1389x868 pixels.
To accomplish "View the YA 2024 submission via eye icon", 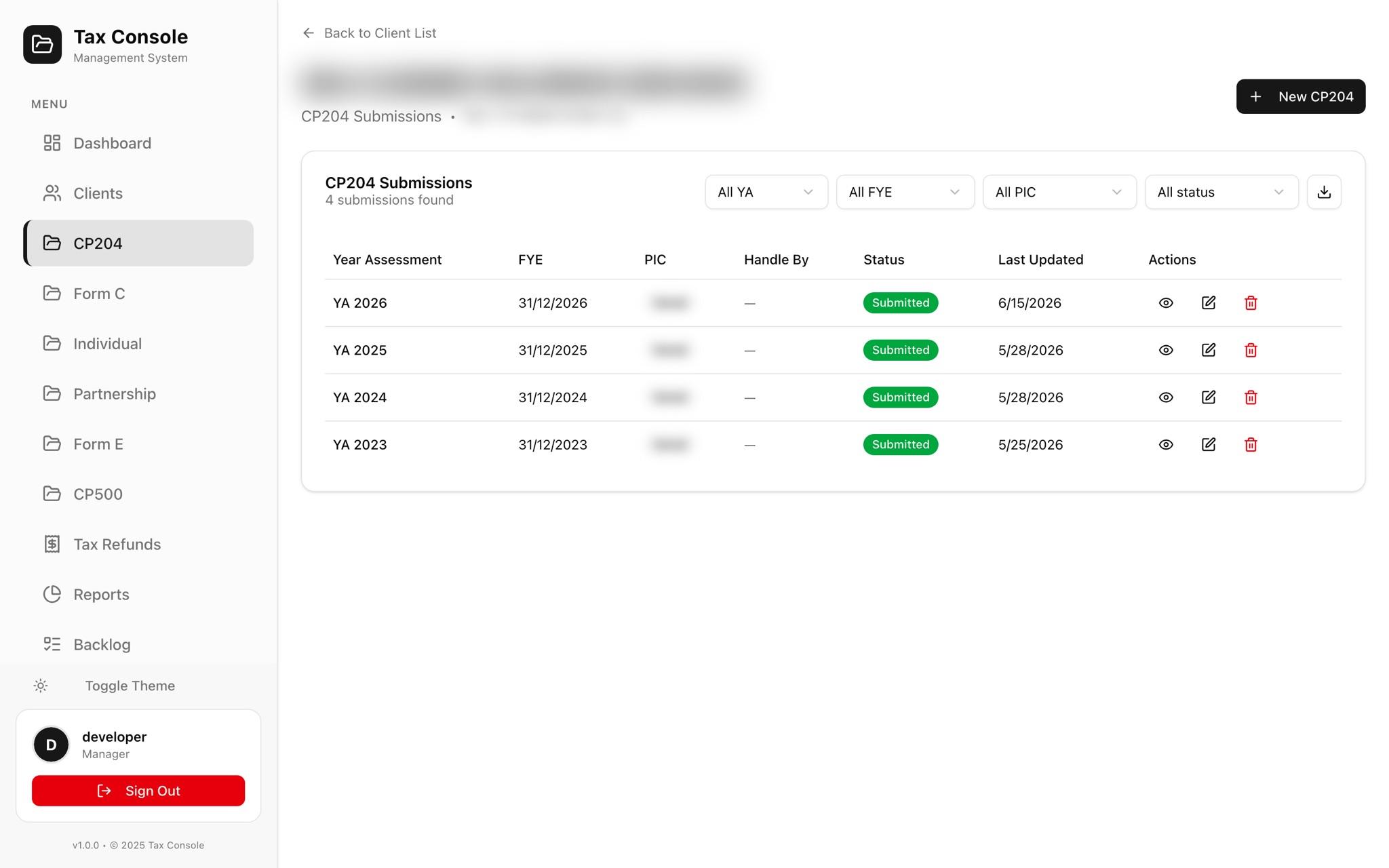I will pyautogui.click(x=1166, y=397).
